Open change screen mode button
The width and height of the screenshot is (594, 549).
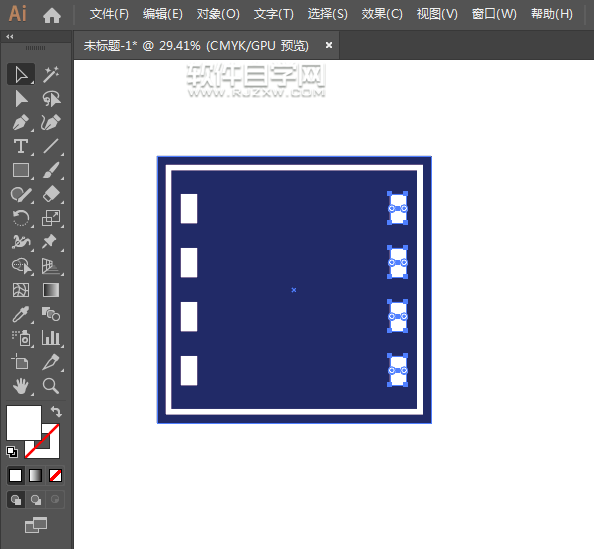(36, 525)
